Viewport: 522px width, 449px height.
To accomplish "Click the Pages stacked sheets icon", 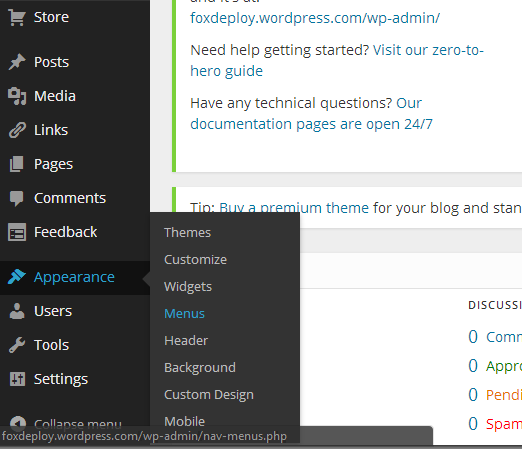I will [17, 164].
